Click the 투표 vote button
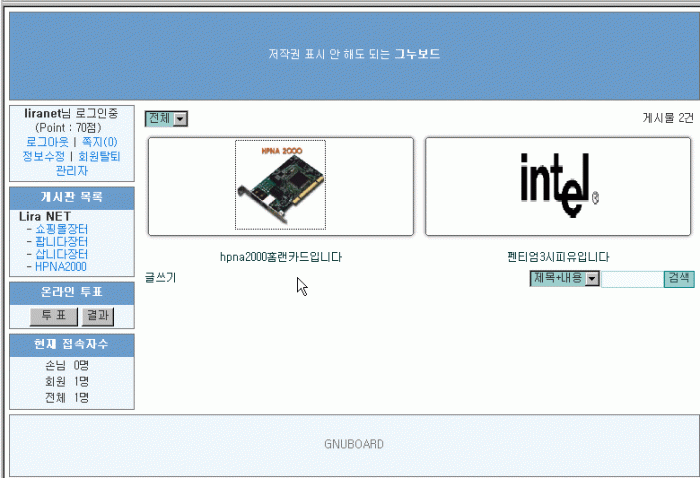Screen dimensions: 700x478 click(54, 316)
